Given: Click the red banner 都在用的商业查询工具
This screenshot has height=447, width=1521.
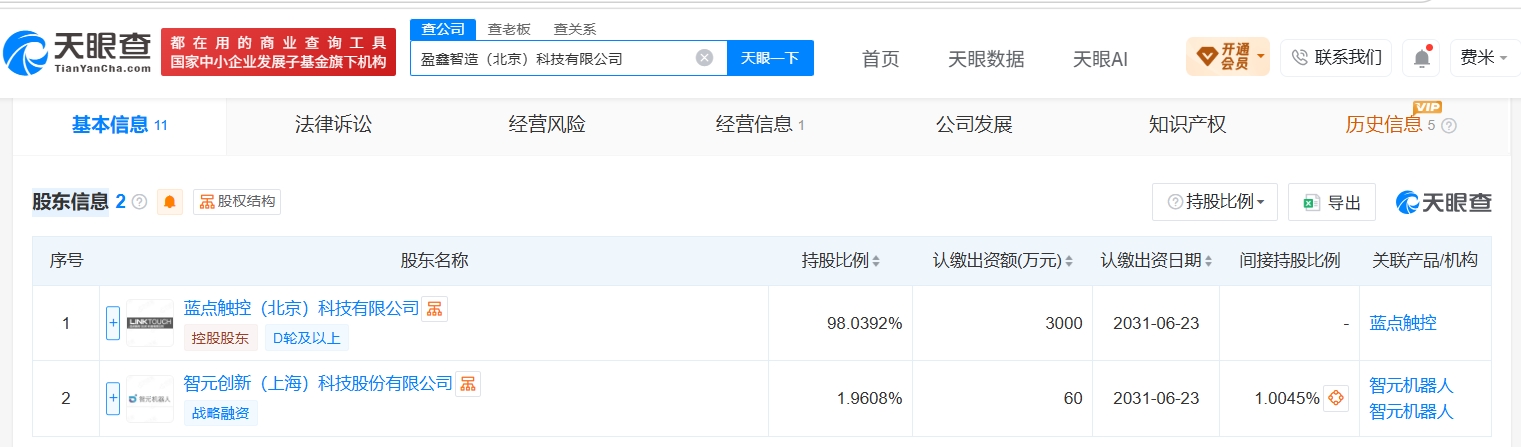Looking at the screenshot, I should (278, 52).
